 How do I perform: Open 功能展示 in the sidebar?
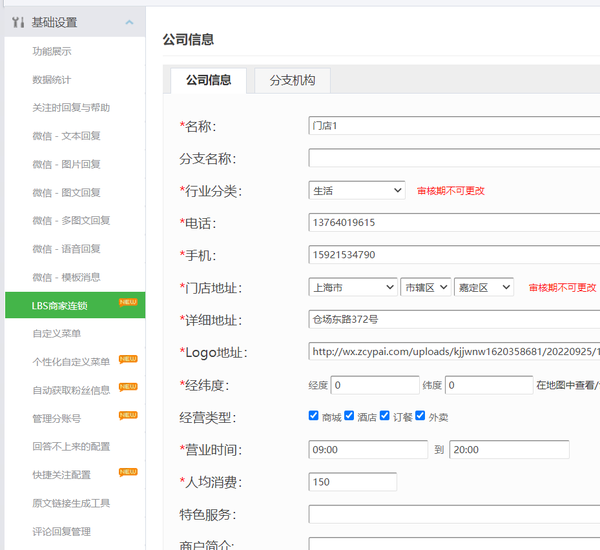(52, 51)
